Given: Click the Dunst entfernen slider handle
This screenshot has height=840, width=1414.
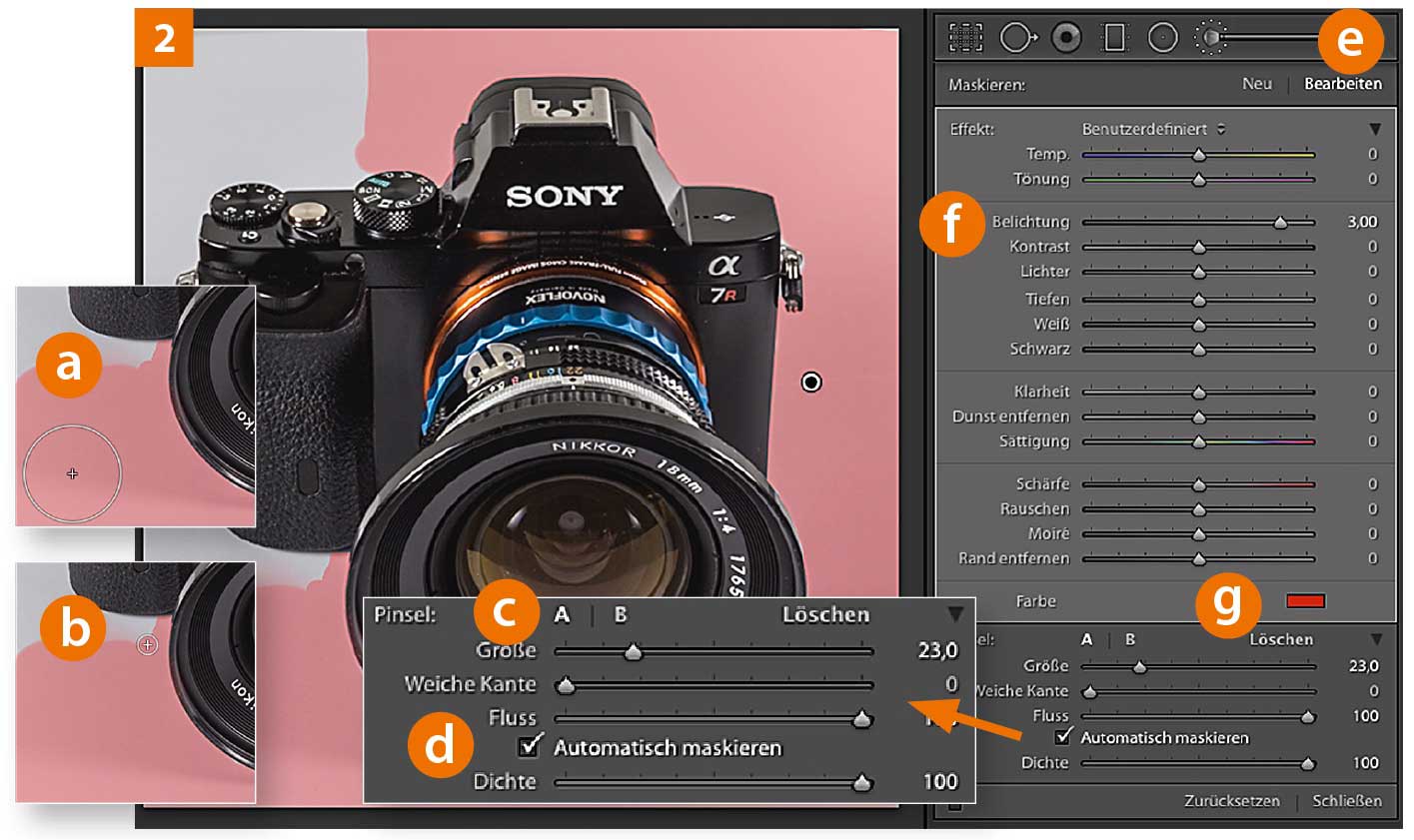Looking at the screenshot, I should (x=1199, y=418).
